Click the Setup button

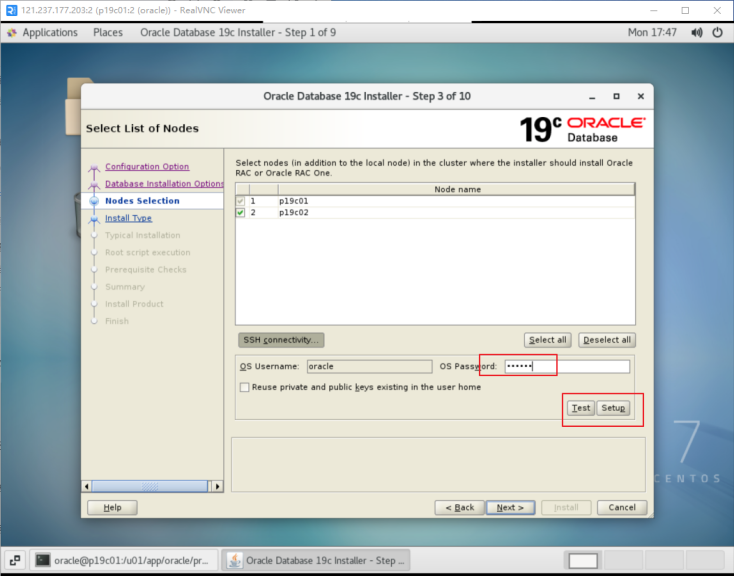[613, 408]
